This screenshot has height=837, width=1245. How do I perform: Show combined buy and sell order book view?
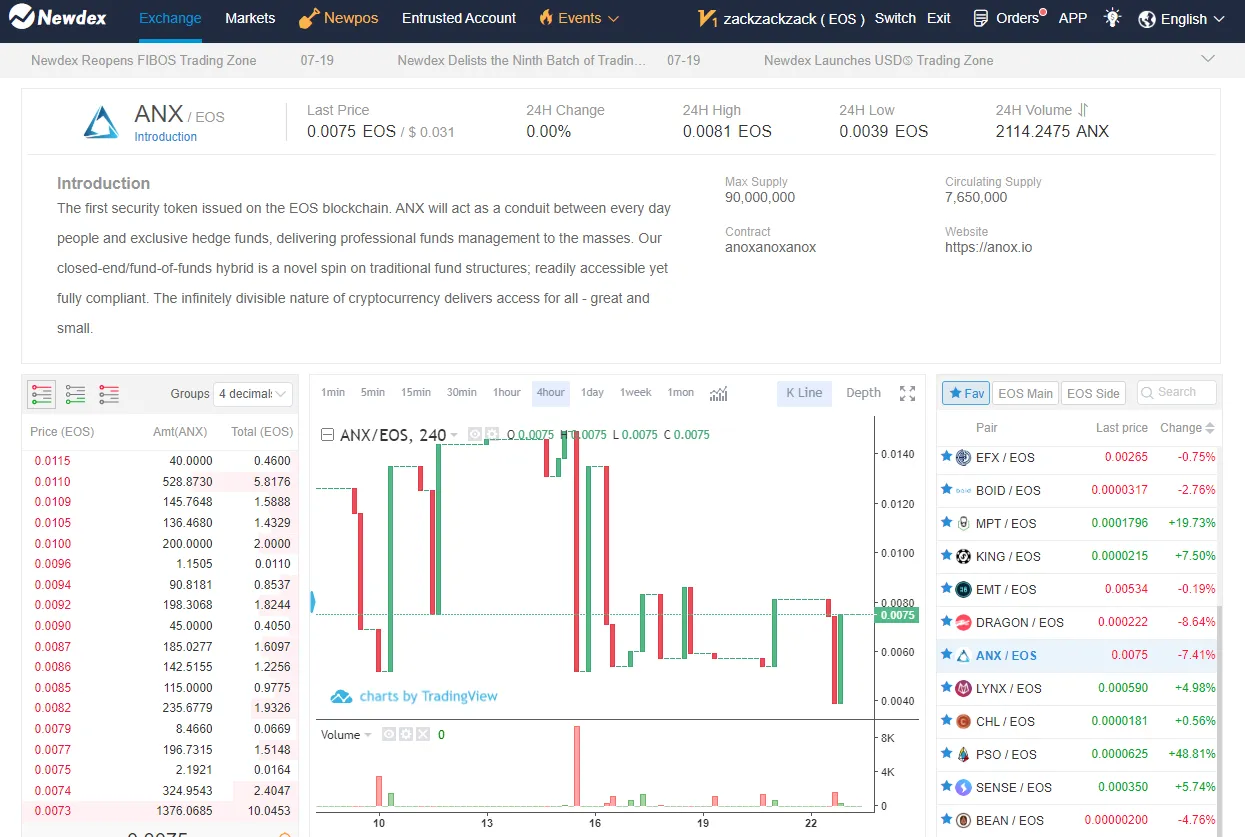pos(41,393)
